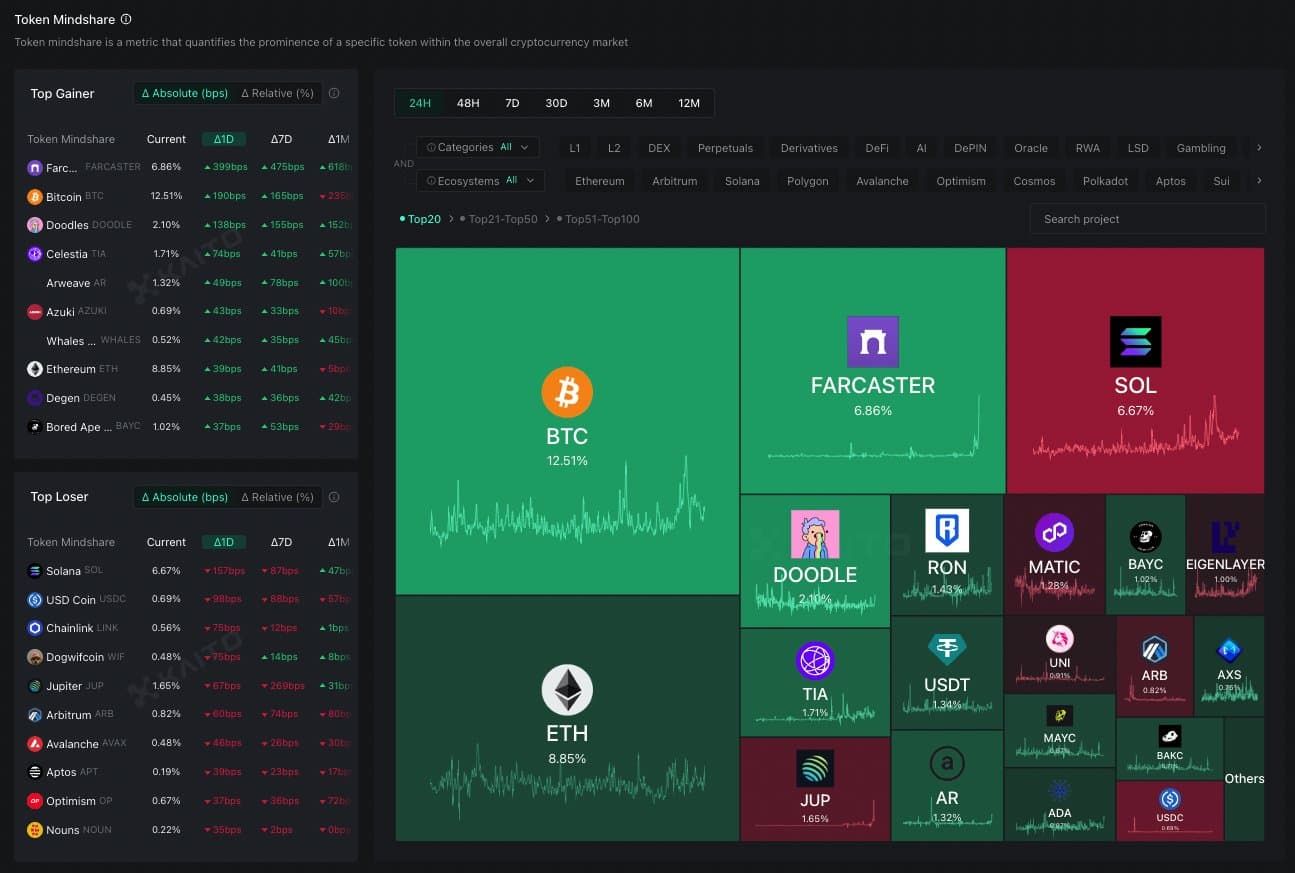Image resolution: width=1295 pixels, height=873 pixels.
Task: Select the 24H timeframe tab
Action: pyautogui.click(x=420, y=103)
